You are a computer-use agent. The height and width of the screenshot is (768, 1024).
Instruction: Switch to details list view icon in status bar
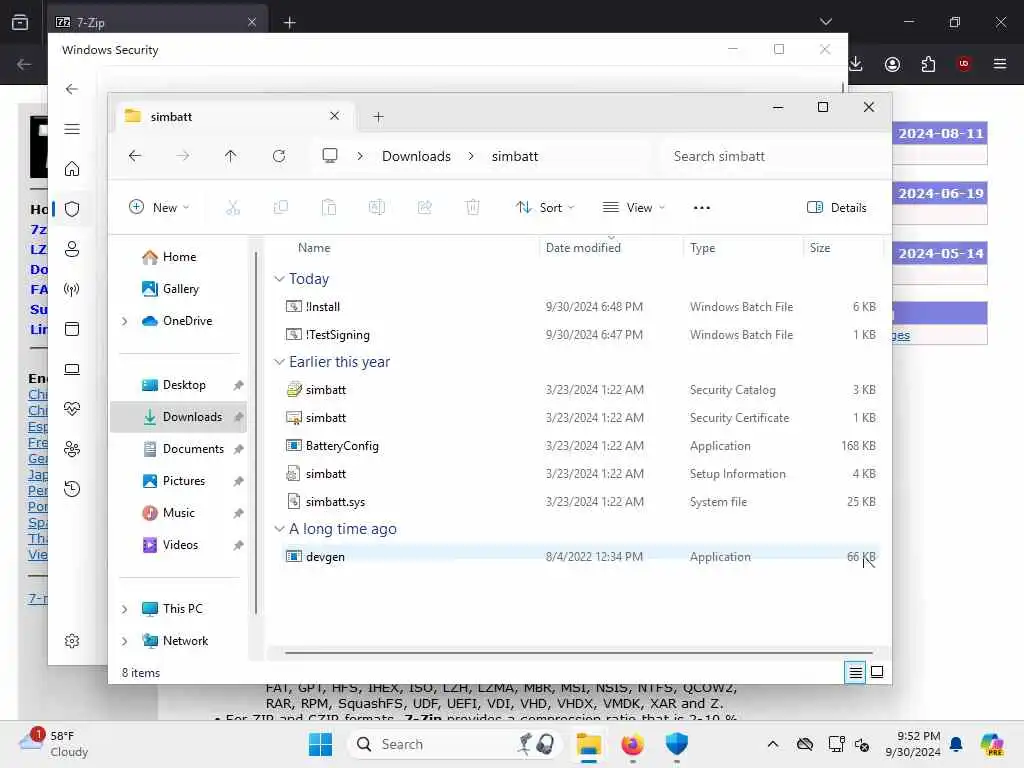(855, 672)
